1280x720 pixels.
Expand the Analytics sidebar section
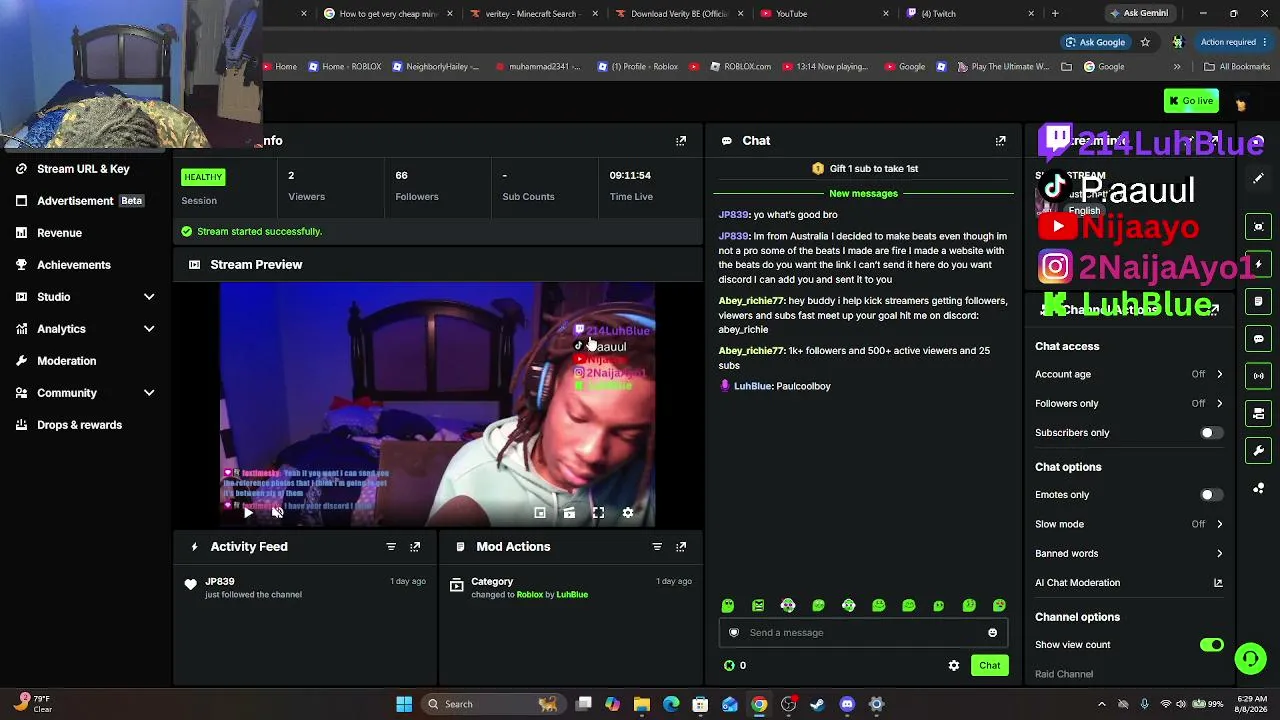[149, 329]
